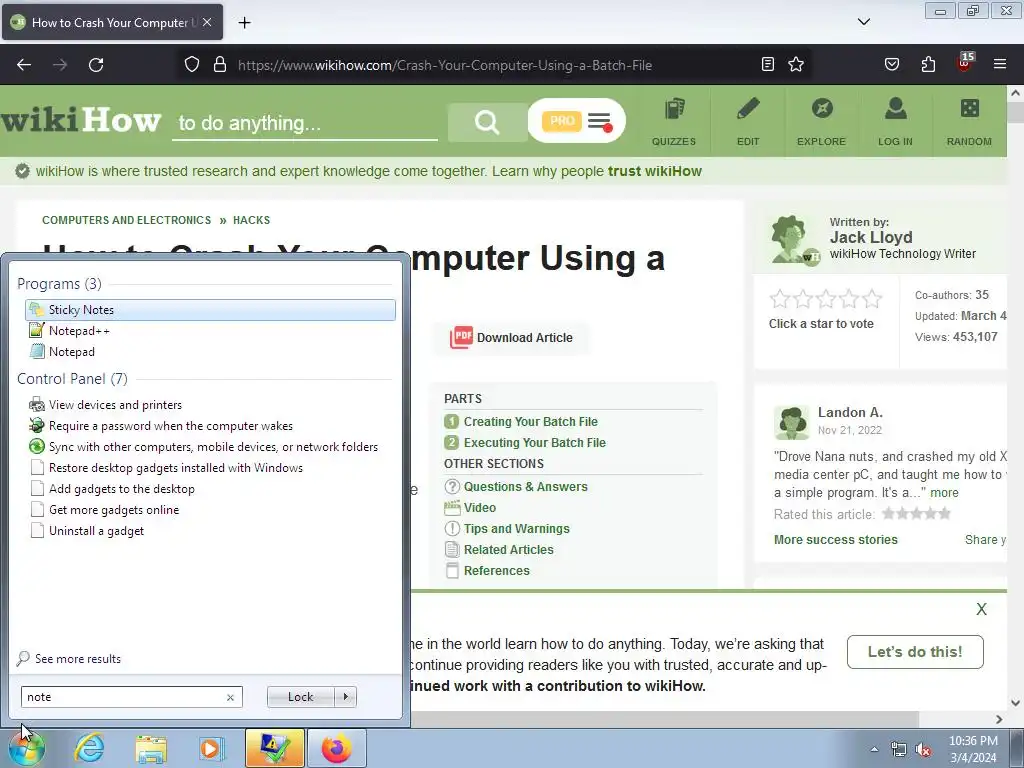
Task: Go back with the browser back arrow
Action: (x=24, y=65)
